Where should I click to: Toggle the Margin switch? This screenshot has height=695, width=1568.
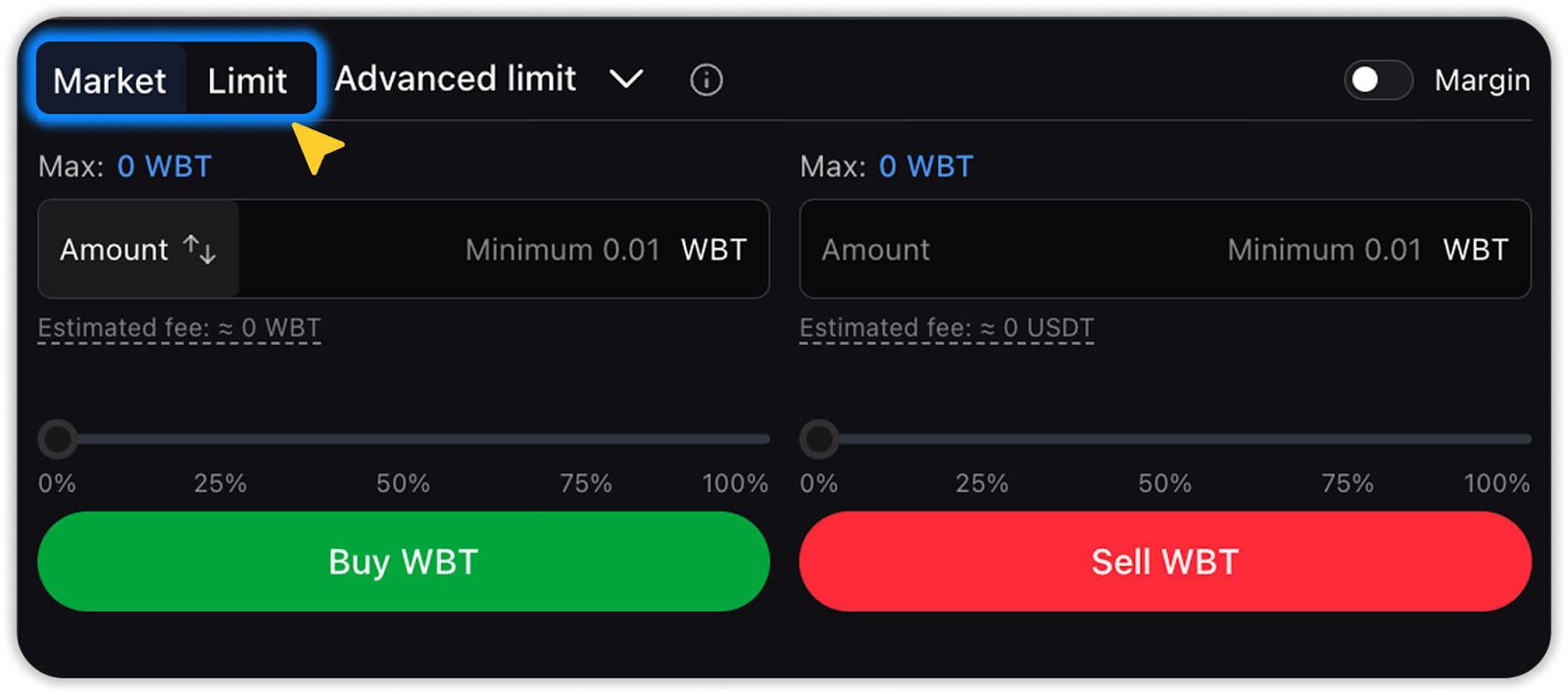click(1377, 79)
